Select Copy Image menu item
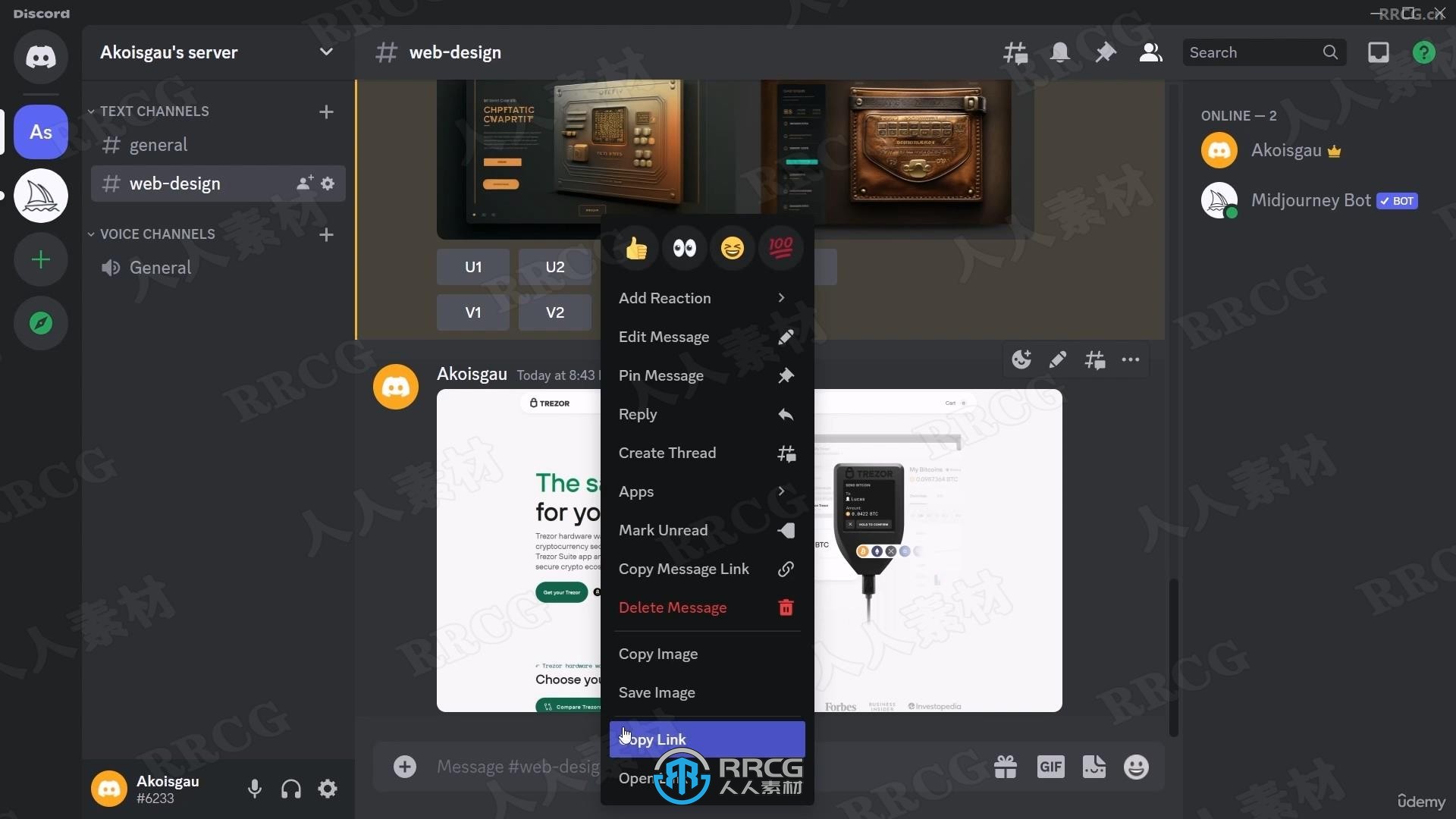This screenshot has height=819, width=1456. point(707,654)
